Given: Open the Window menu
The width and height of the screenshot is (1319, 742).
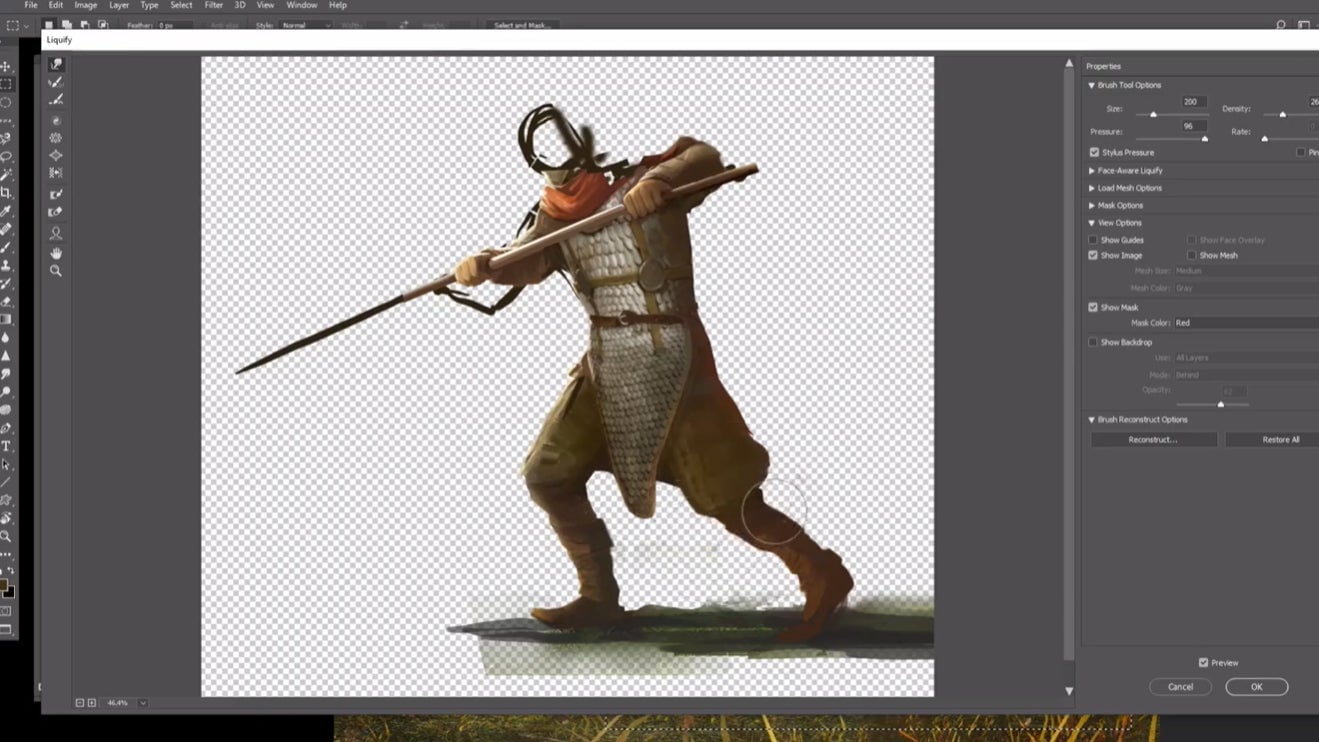Looking at the screenshot, I should 301,5.
